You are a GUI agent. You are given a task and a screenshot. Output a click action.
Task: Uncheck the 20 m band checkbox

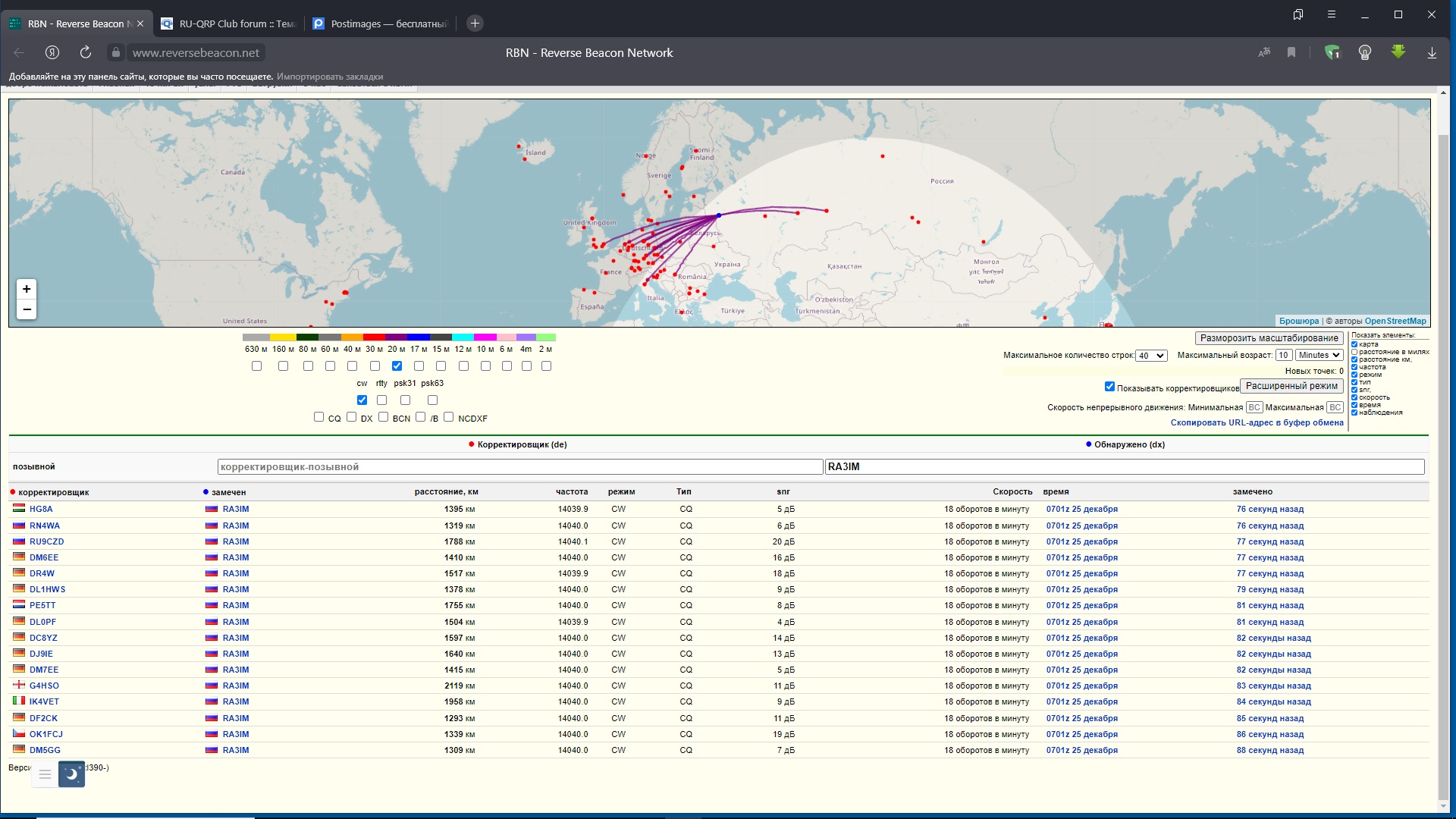397,366
